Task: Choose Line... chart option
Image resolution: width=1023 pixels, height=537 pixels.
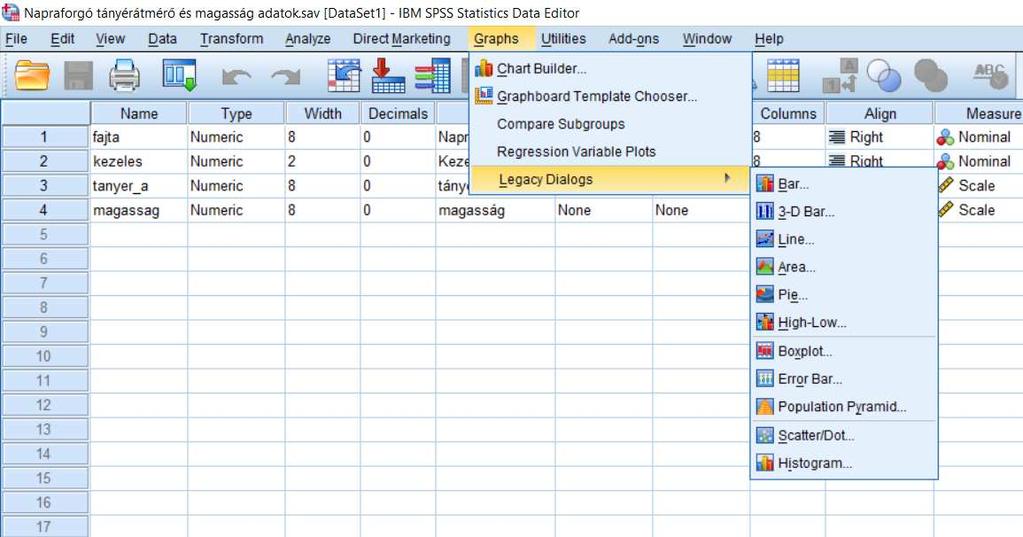Action: coord(796,239)
